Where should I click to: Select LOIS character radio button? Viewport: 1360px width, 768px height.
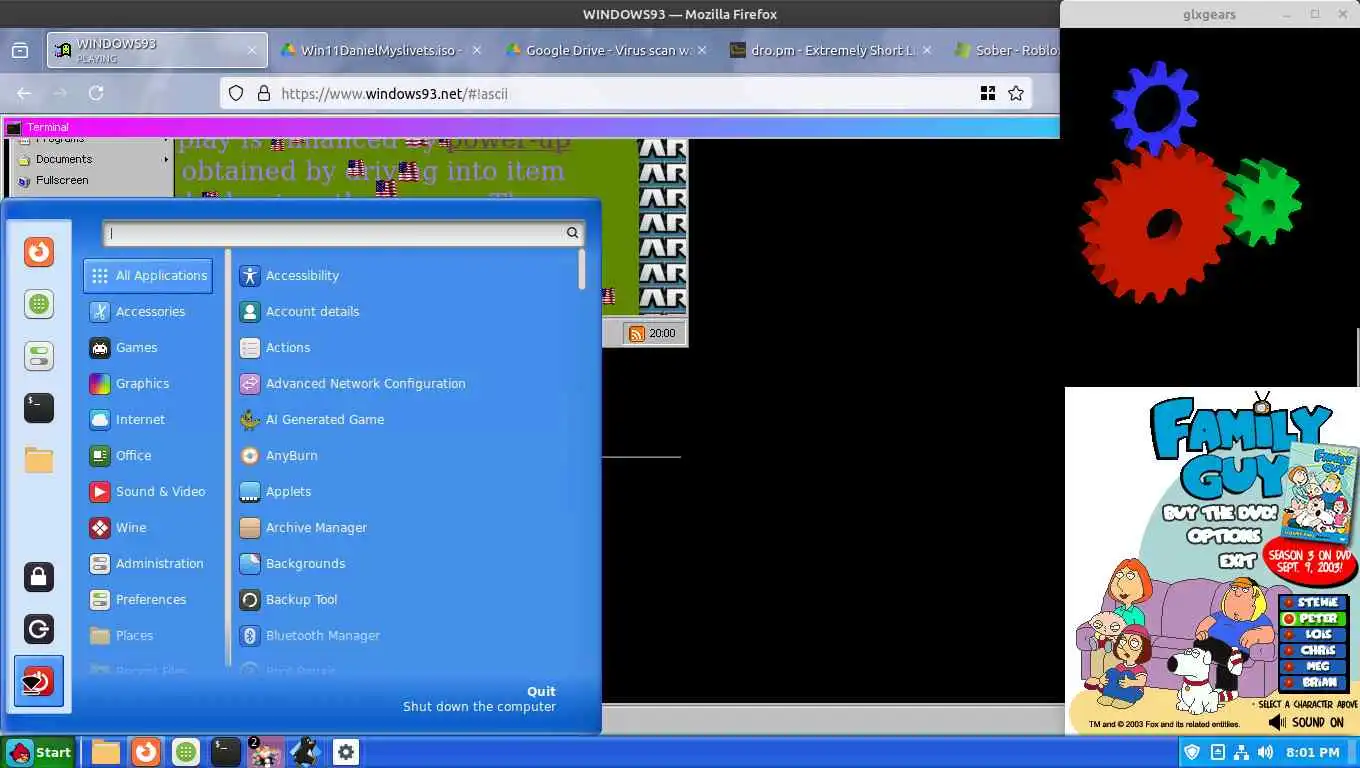(1291, 635)
